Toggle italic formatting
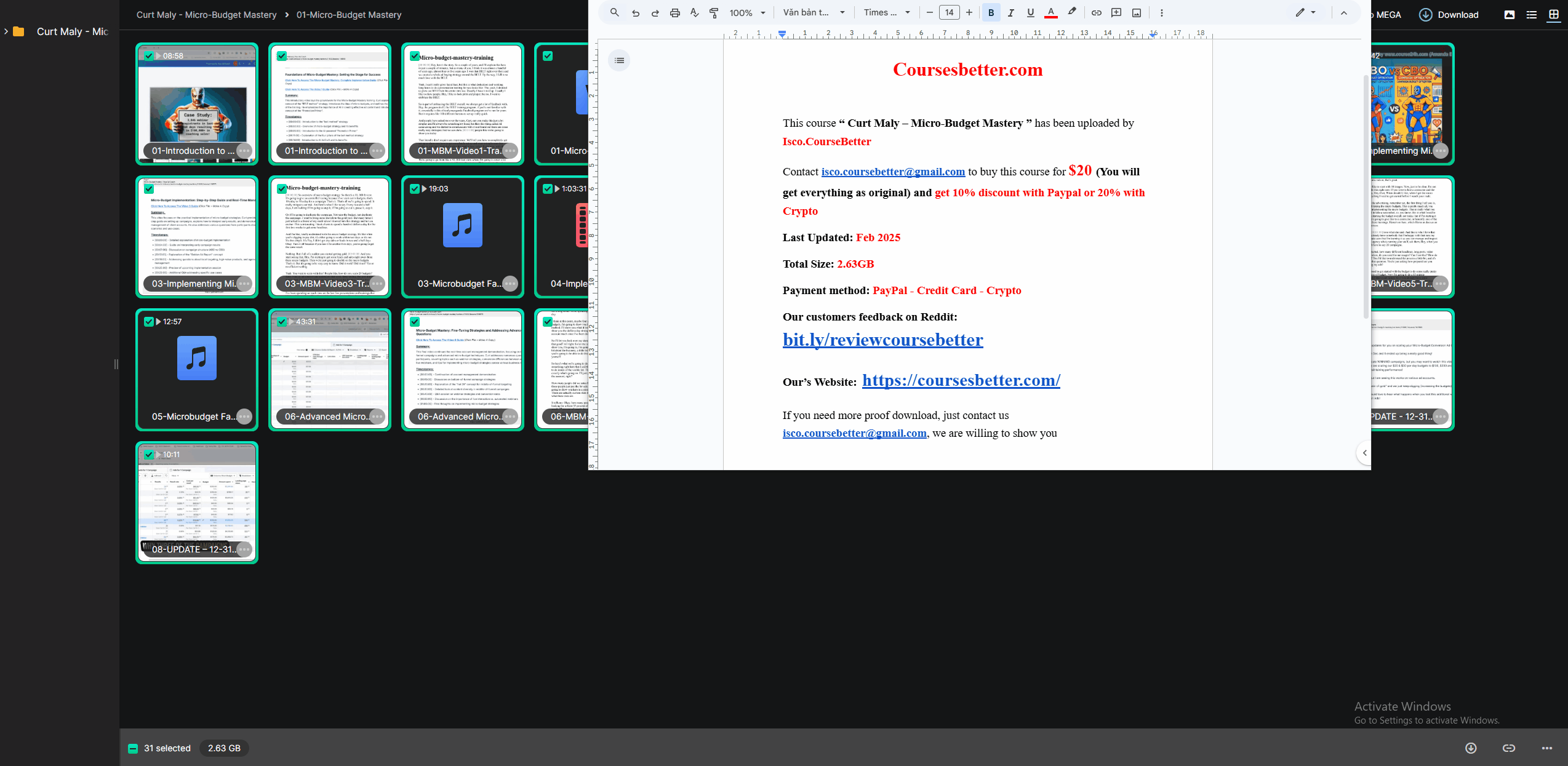1568x766 pixels. pyautogui.click(x=1010, y=12)
